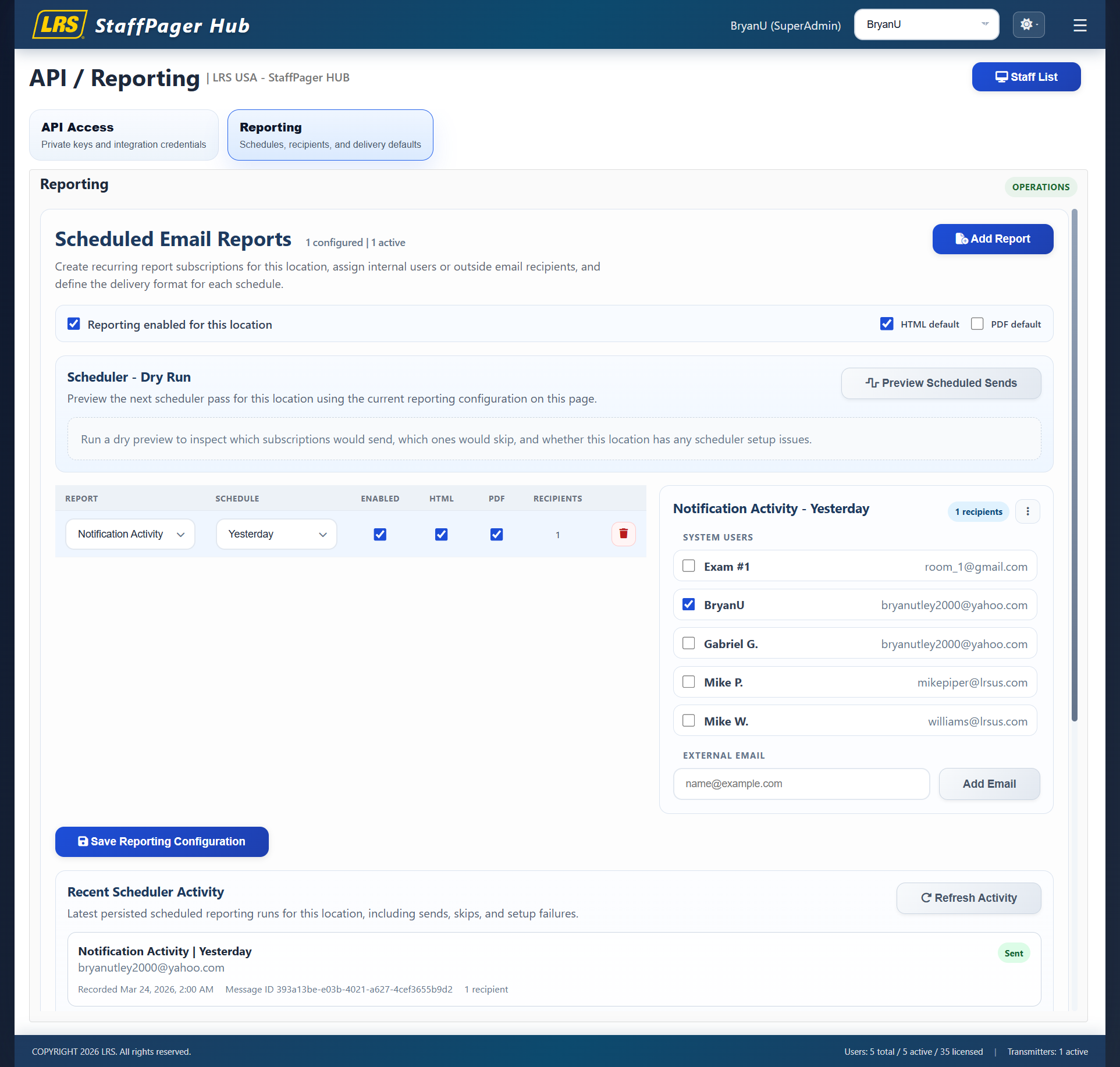
Task: Click williams@lrsus.com email text
Action: (977, 721)
